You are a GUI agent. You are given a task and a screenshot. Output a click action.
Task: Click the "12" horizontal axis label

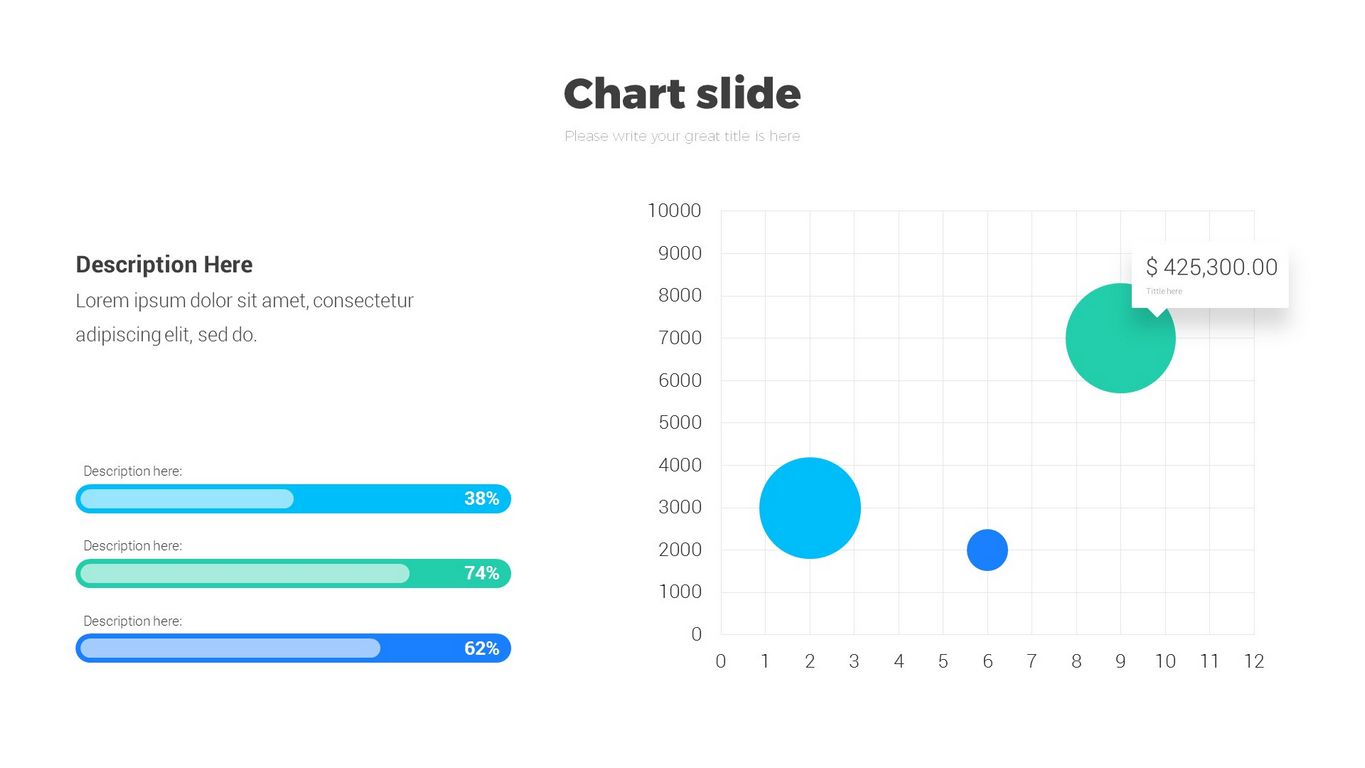(1254, 661)
